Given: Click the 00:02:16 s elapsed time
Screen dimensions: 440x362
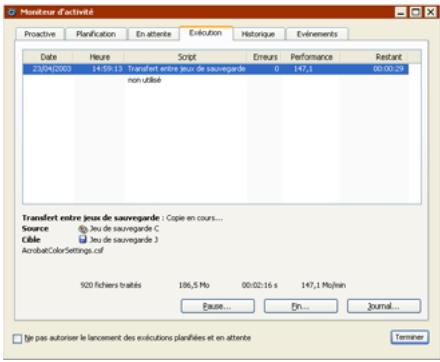Looking at the screenshot, I should (259, 285).
